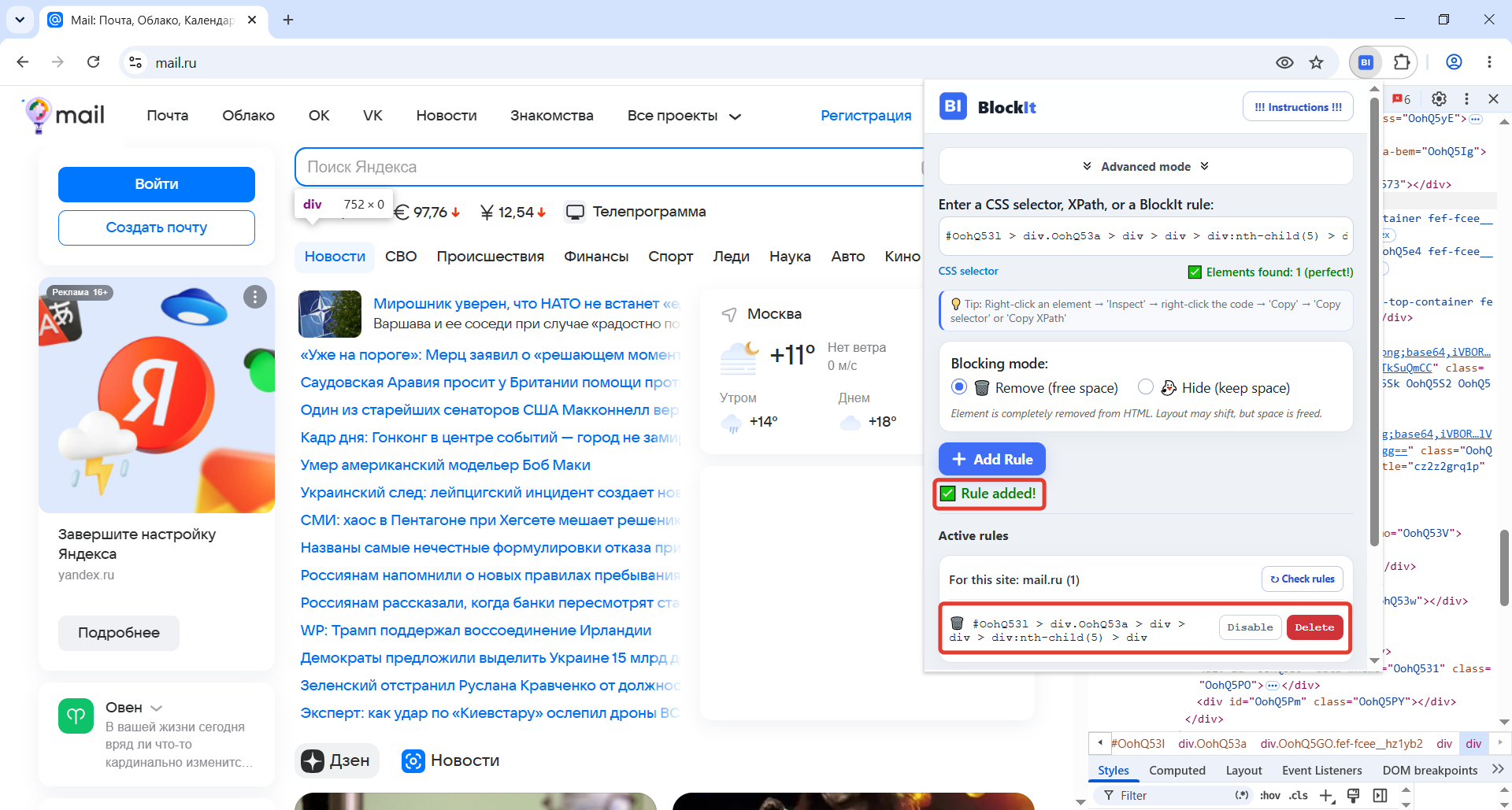This screenshot has width=1512, height=810.
Task: Click the blue Войти button
Action: coord(157,184)
